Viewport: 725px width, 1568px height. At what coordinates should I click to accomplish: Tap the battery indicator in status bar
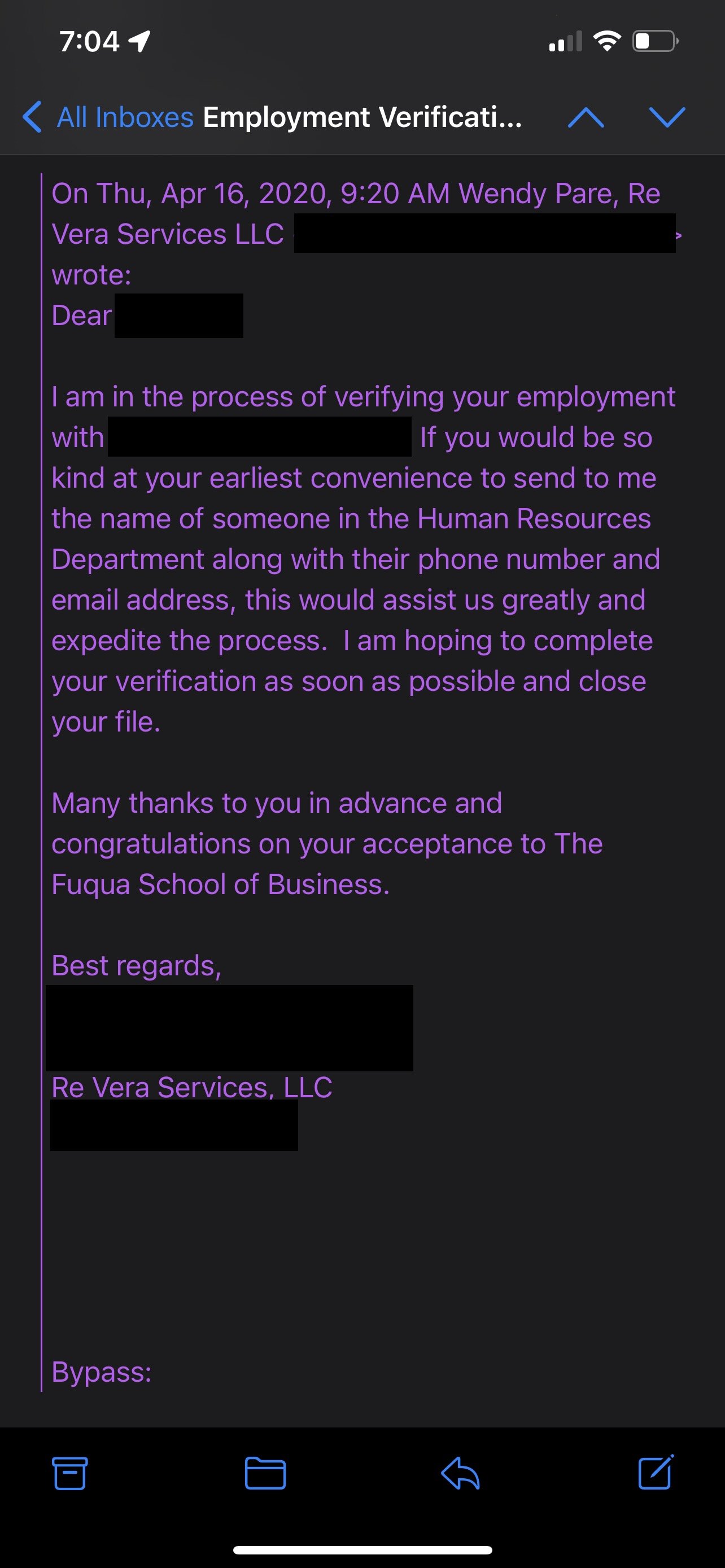click(x=655, y=41)
